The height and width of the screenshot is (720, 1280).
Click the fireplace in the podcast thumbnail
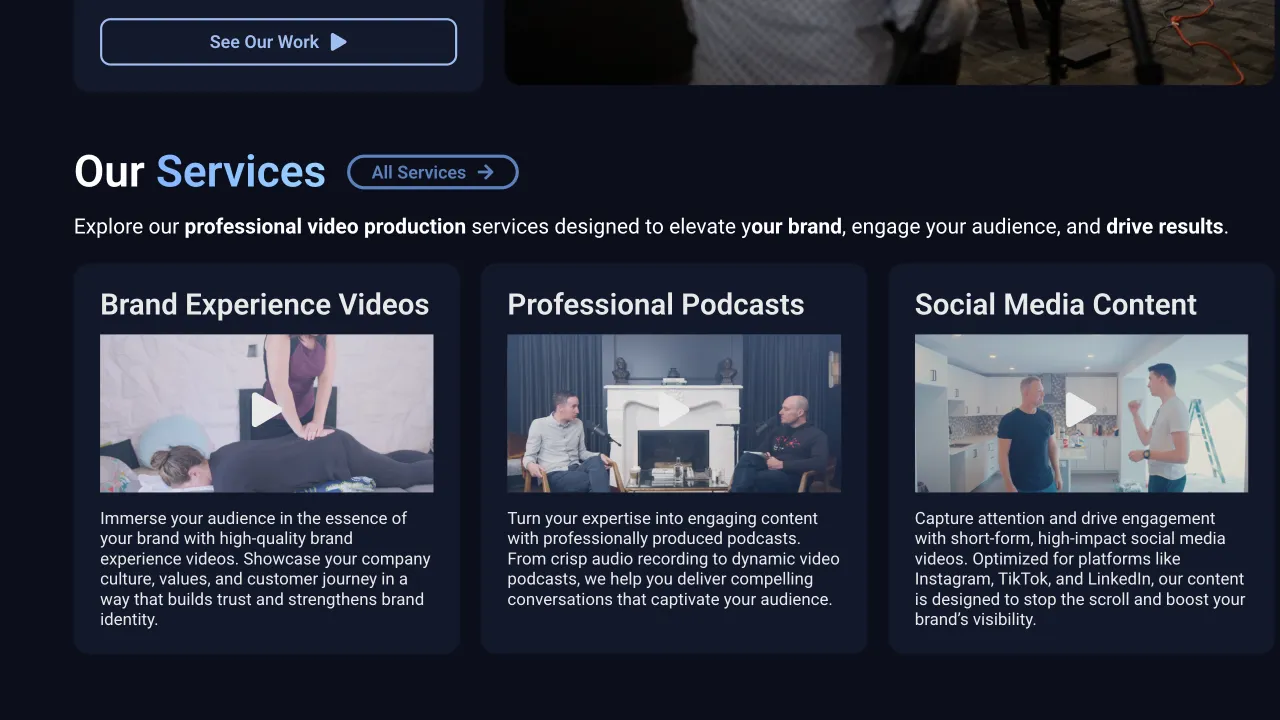(x=673, y=450)
